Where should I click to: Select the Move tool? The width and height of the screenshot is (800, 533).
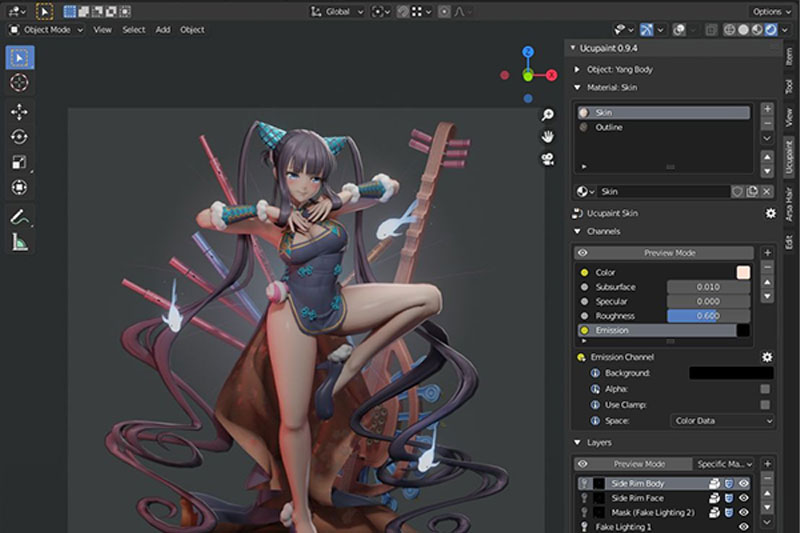coord(20,112)
